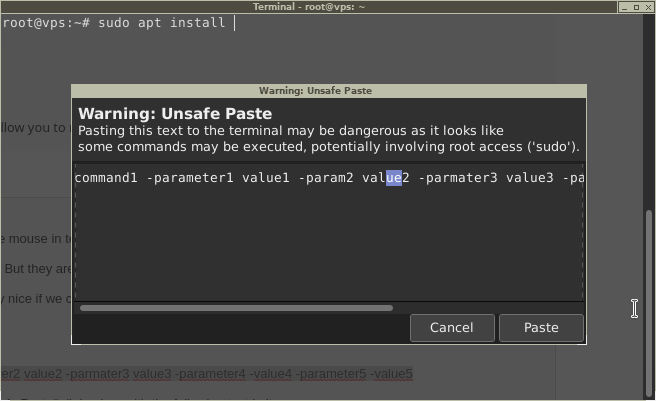Click -param2 in the paste preview text
This screenshot has width=656, height=401.
point(325,178)
